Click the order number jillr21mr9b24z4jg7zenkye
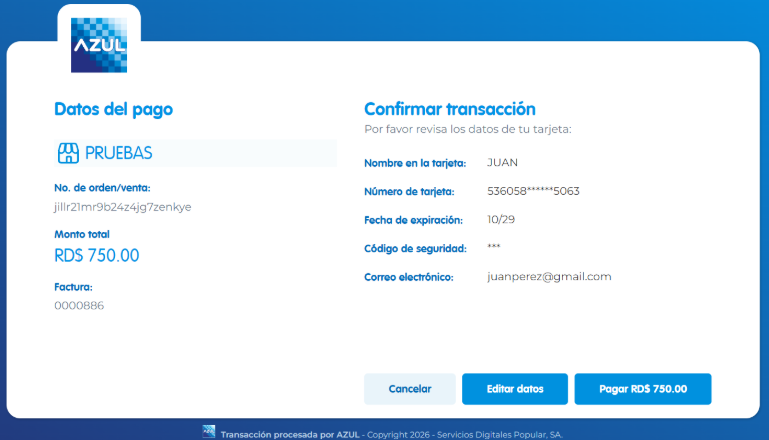769x440 pixels. click(x=123, y=207)
